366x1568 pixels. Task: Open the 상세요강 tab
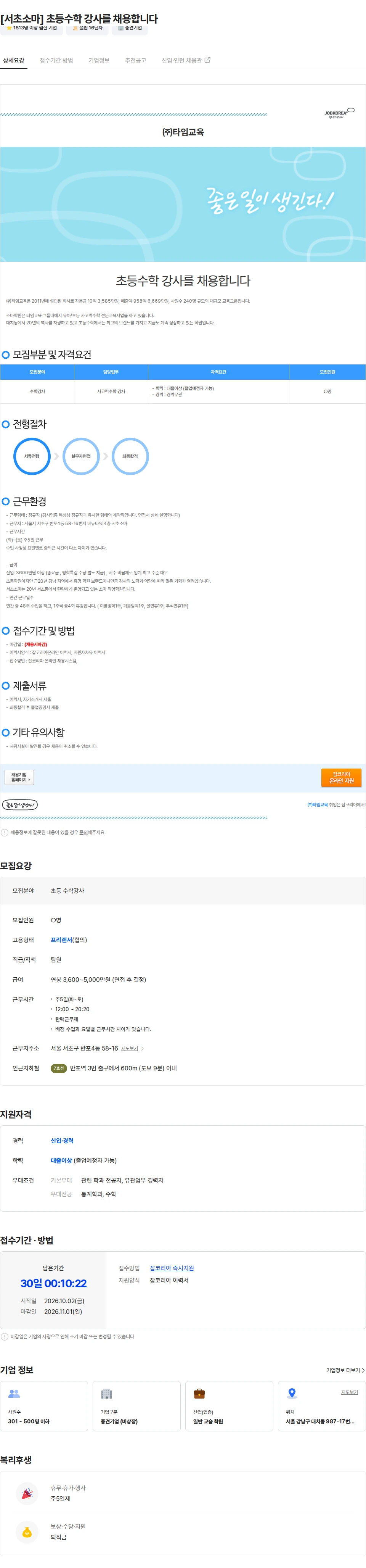13,60
